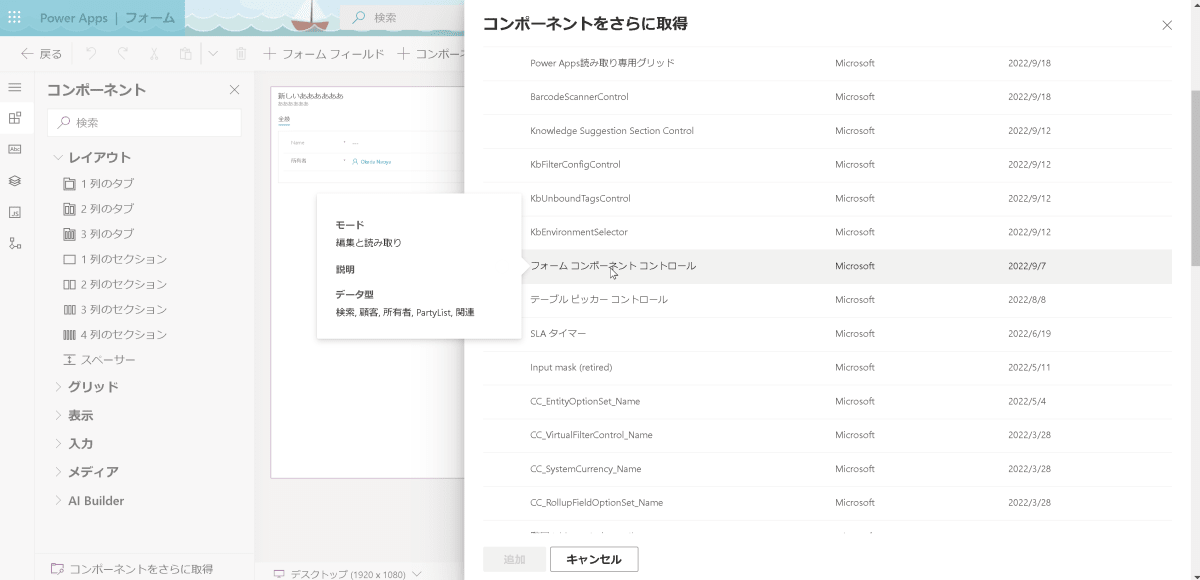Toggle the hamburger navigation menu

[x=15, y=88]
